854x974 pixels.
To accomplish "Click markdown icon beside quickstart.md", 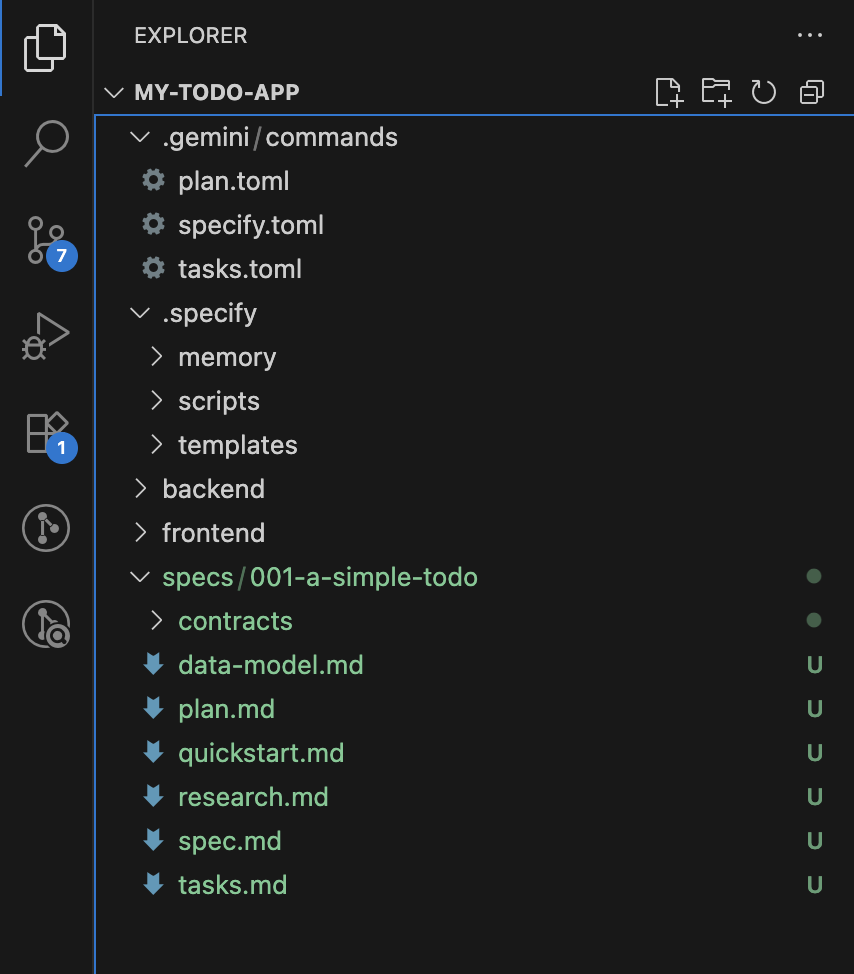I will tap(153, 753).
